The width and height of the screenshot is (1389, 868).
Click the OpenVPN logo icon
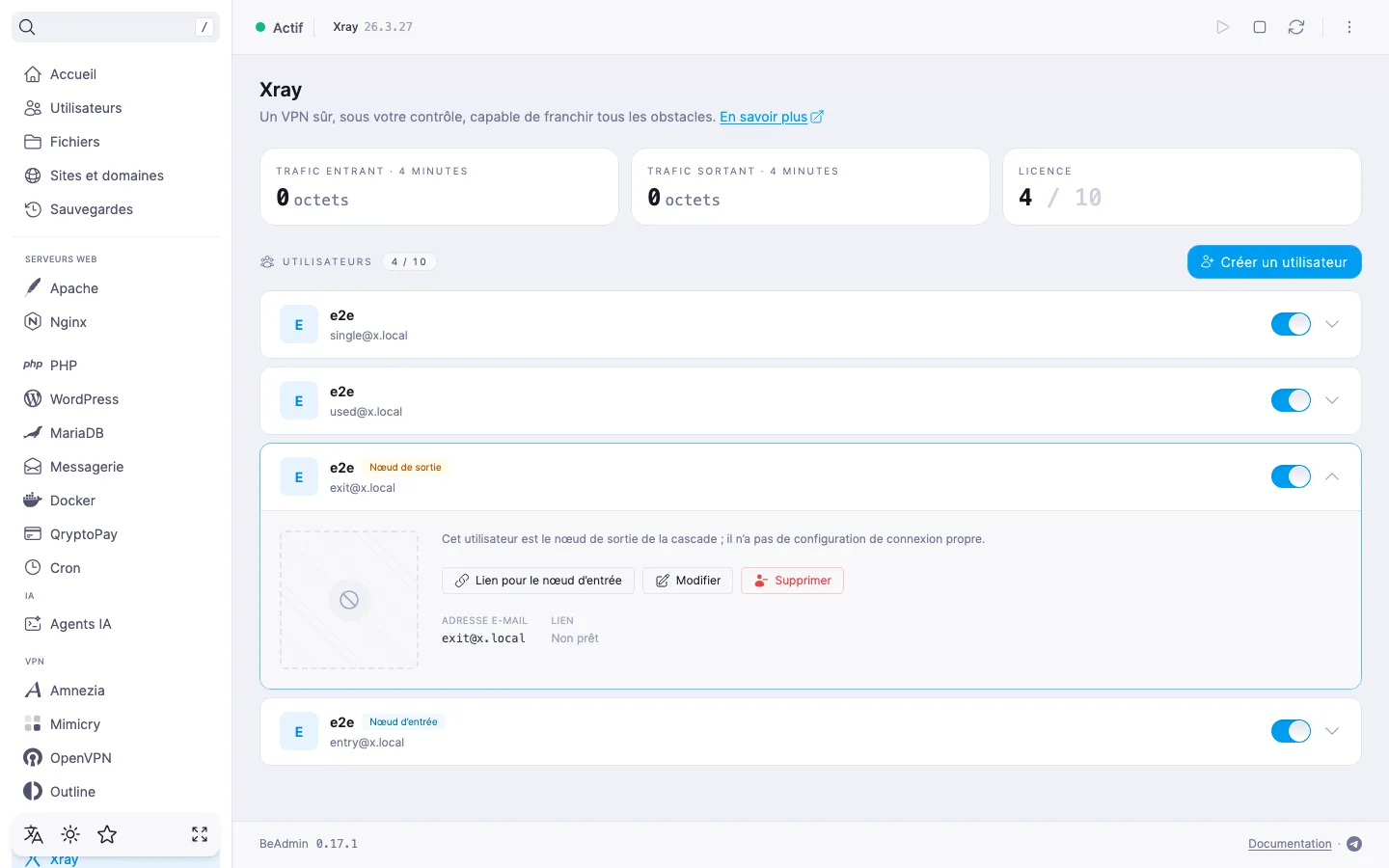coord(33,758)
